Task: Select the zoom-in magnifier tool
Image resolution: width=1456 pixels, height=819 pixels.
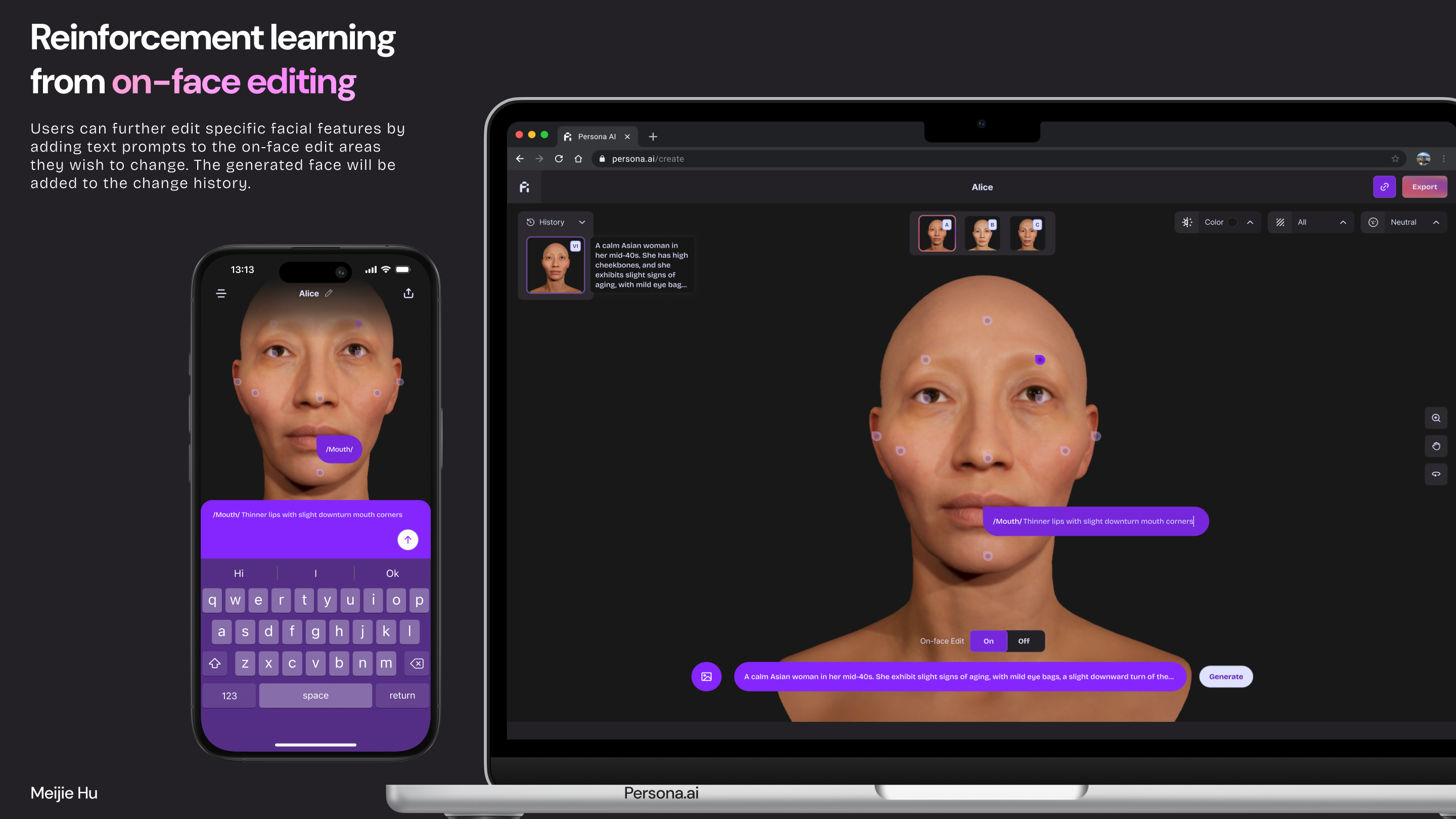Action: [1436, 418]
